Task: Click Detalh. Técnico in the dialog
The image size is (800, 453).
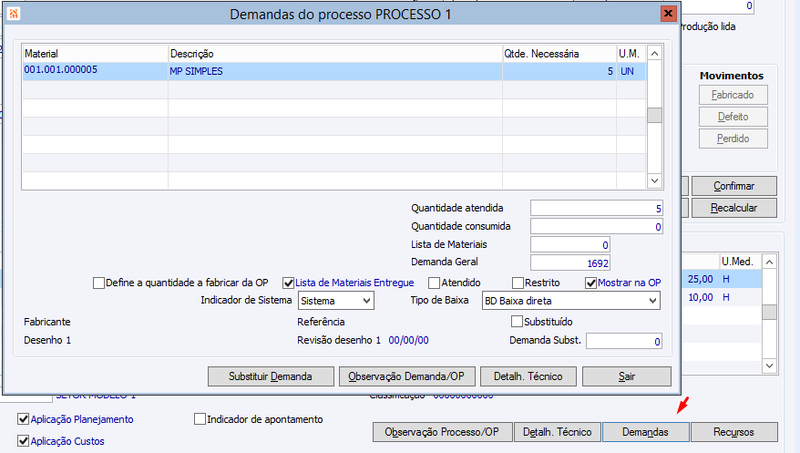Action: coord(528,376)
